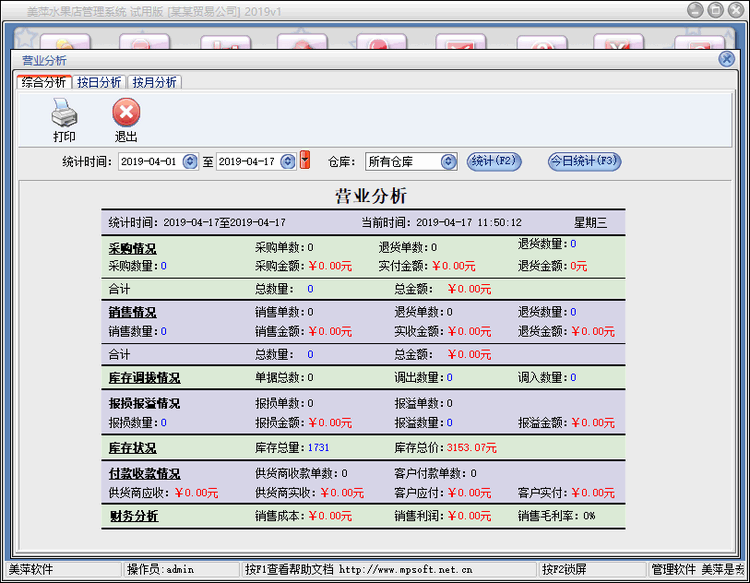Expand the 所有仓库 warehouse combo box
This screenshot has width=750, height=583.
(x=448, y=162)
